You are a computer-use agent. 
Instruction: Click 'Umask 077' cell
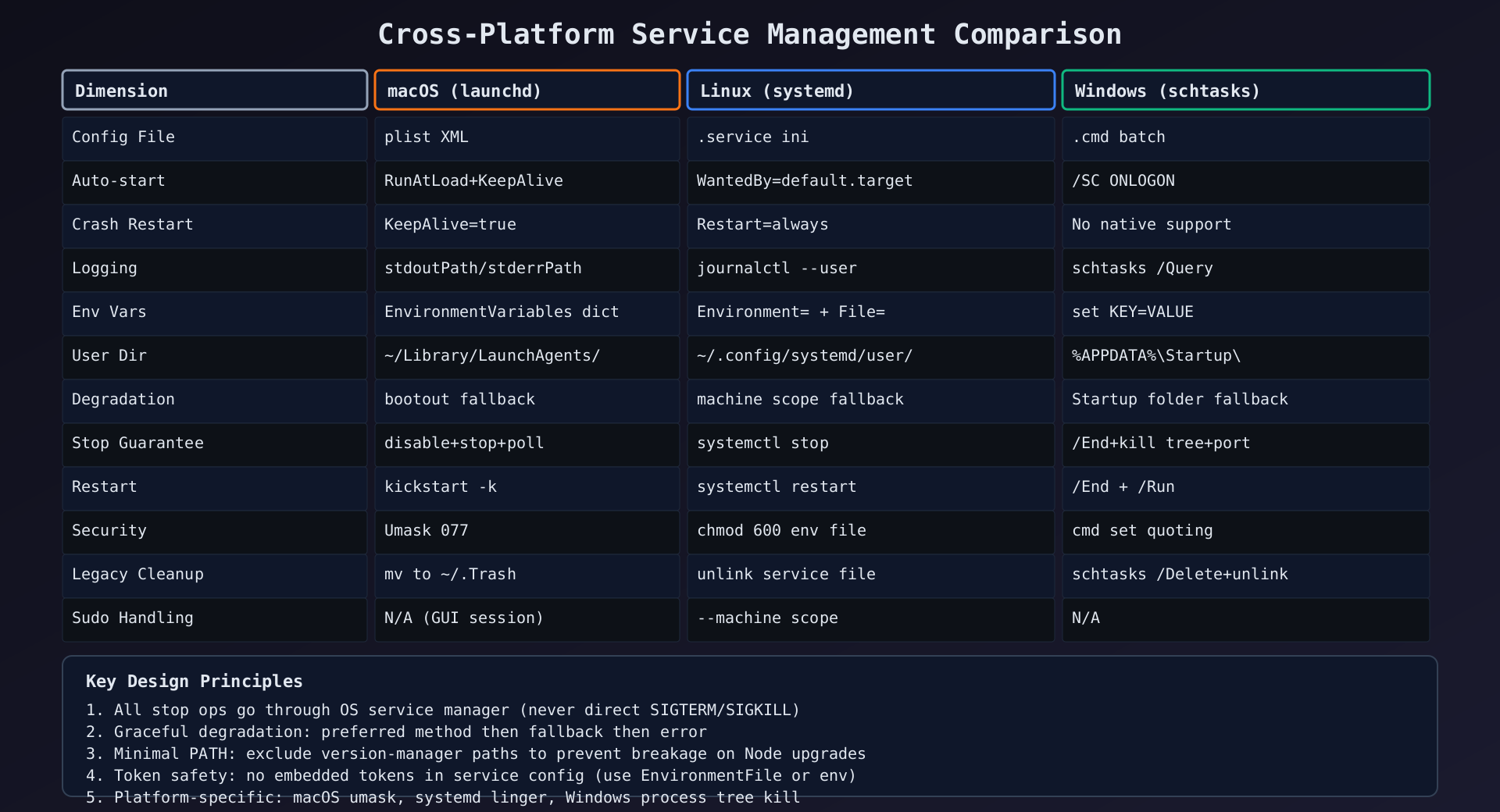527,532
